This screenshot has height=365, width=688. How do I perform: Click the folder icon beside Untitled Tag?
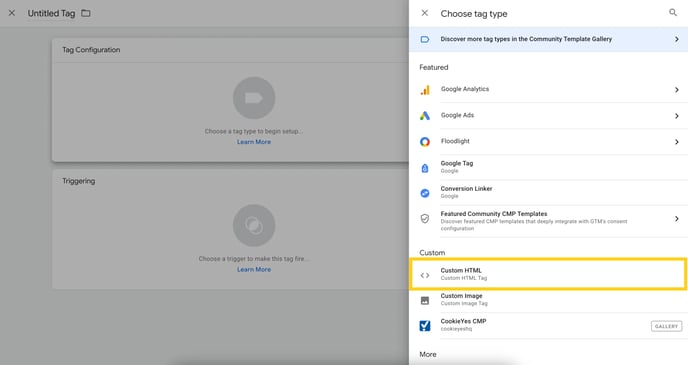pyautogui.click(x=86, y=13)
